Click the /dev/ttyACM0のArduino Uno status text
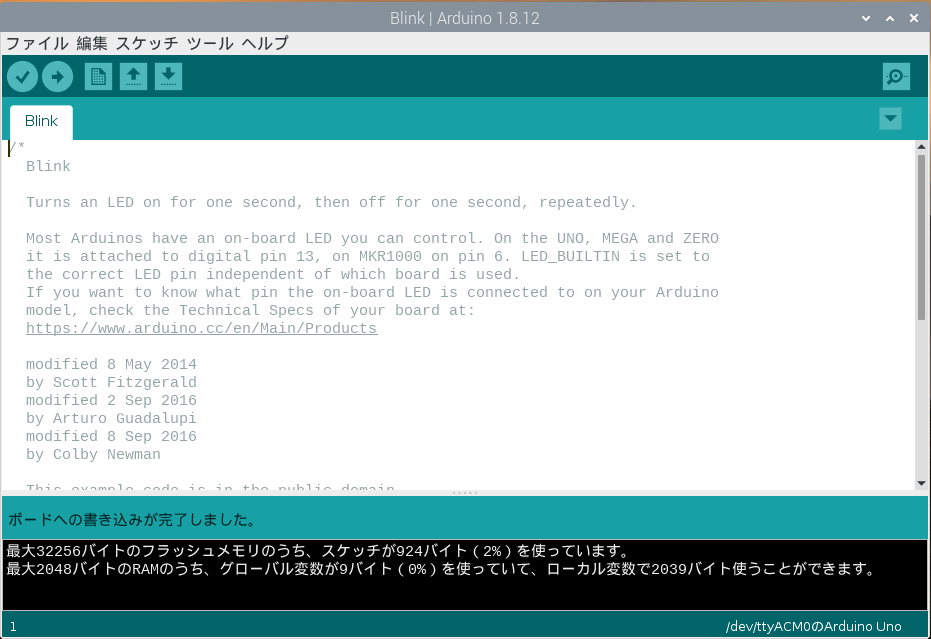The height and width of the screenshot is (639, 931). [x=813, y=627]
